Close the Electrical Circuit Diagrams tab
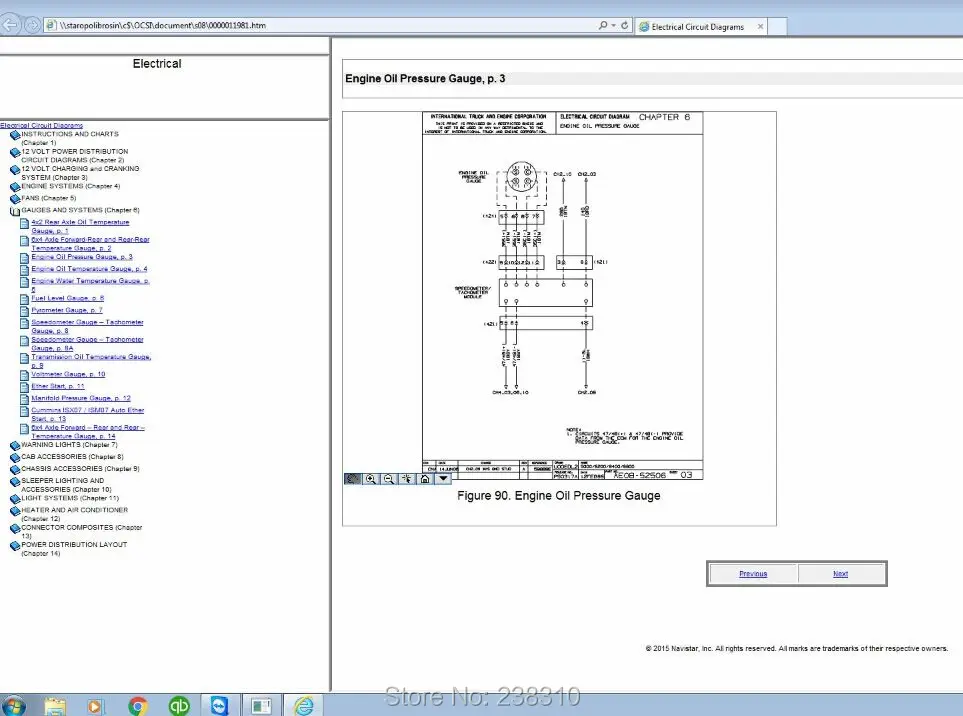963x716 pixels. [760, 26]
